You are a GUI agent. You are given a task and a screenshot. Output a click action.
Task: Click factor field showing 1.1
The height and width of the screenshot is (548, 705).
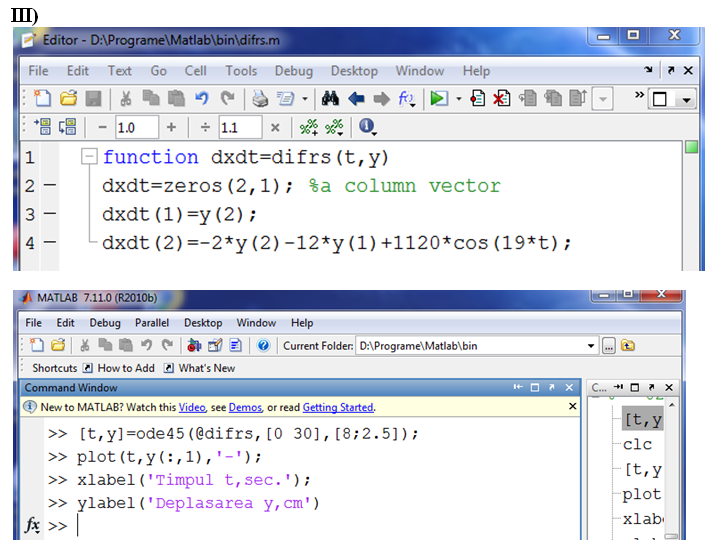point(240,128)
